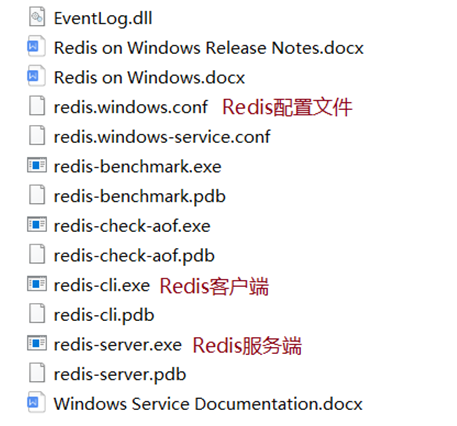Click the redis.windows.conf blank file icon
This screenshot has height=426, width=457.
point(37,106)
